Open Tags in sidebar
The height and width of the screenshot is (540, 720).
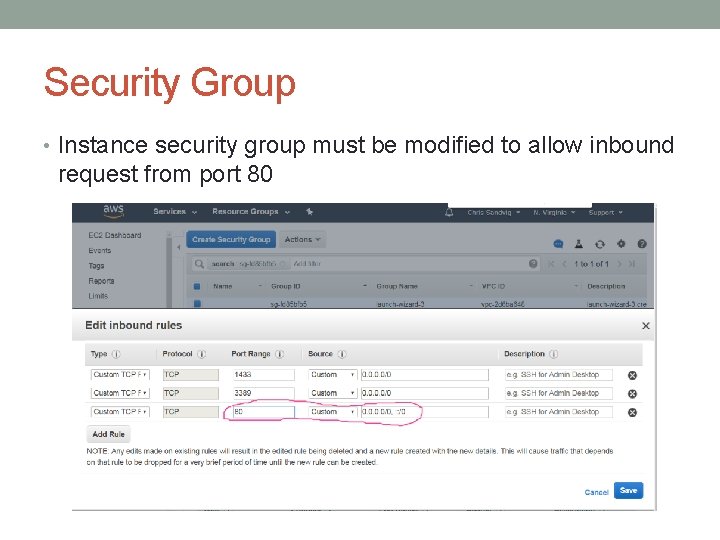96,266
